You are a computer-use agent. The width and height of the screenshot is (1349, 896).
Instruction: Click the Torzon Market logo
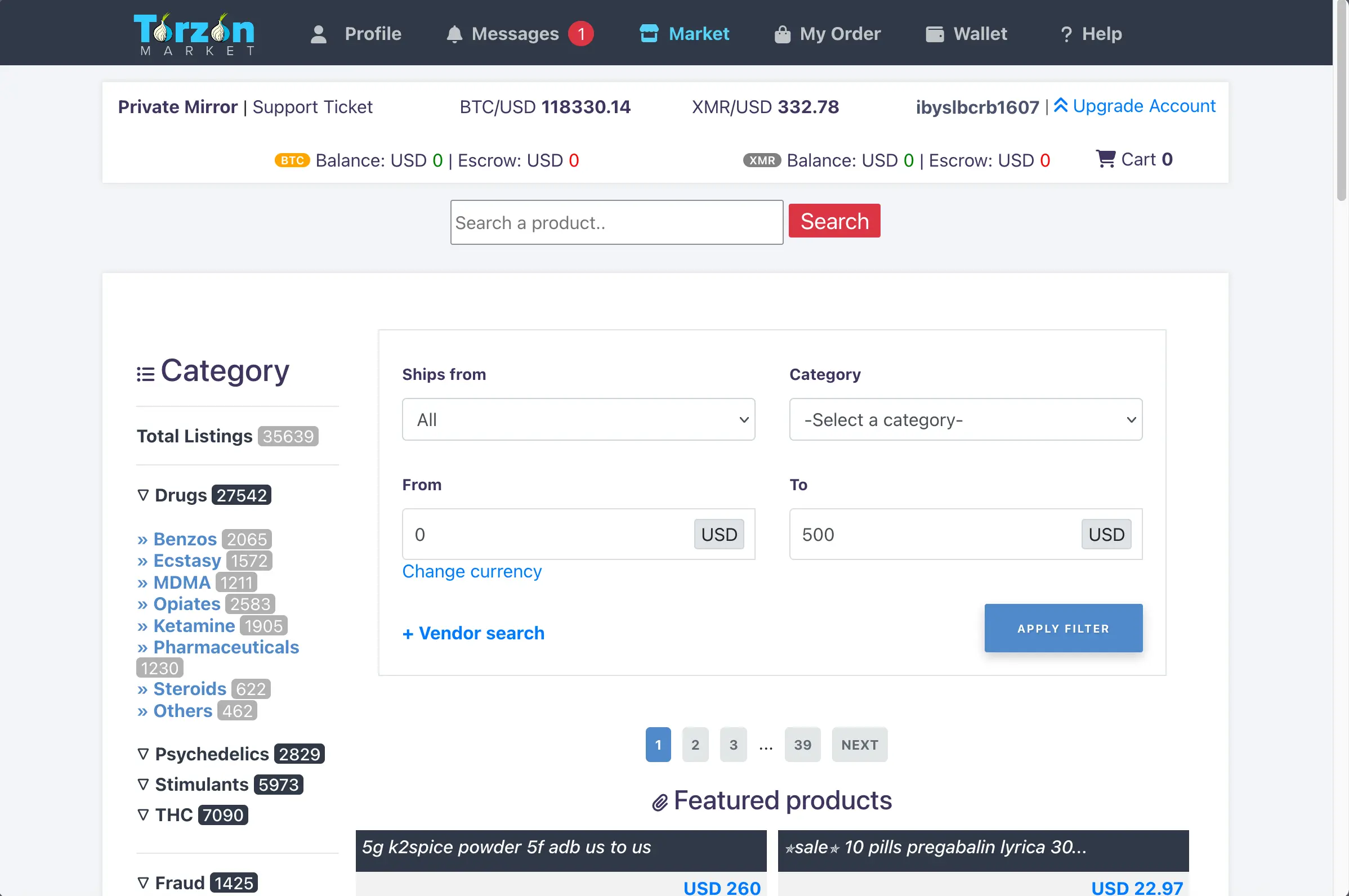tap(194, 34)
